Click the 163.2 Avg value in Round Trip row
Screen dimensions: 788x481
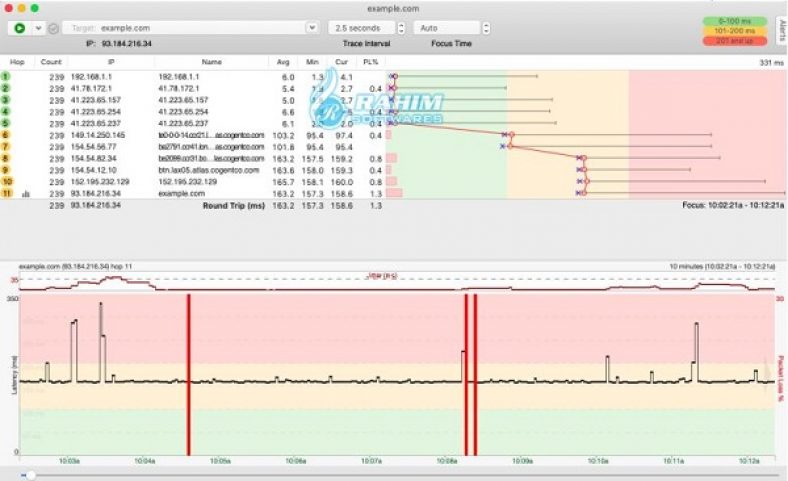[x=283, y=206]
